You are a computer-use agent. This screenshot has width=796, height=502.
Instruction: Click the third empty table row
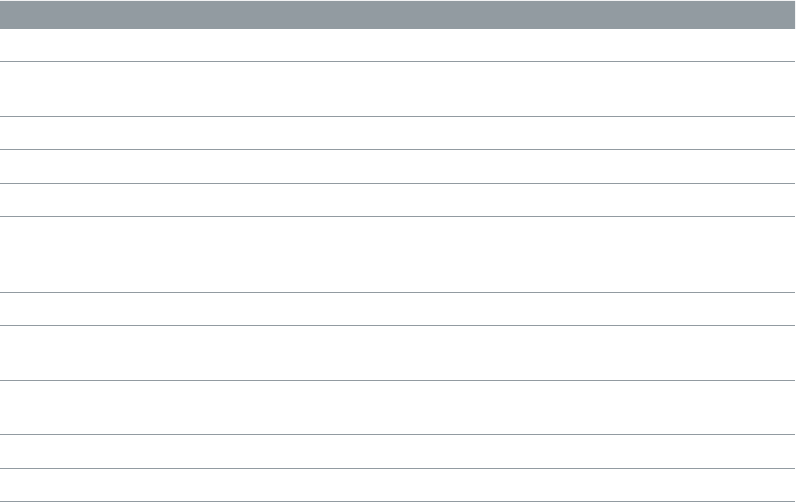click(398, 133)
